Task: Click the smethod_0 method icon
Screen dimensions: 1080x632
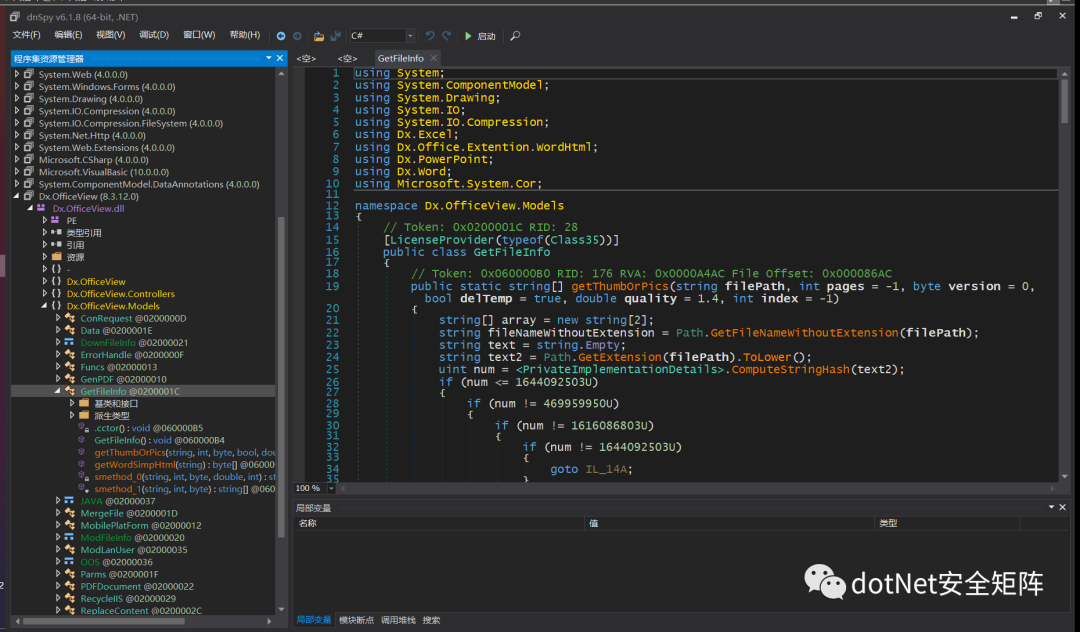Action: click(x=83, y=476)
